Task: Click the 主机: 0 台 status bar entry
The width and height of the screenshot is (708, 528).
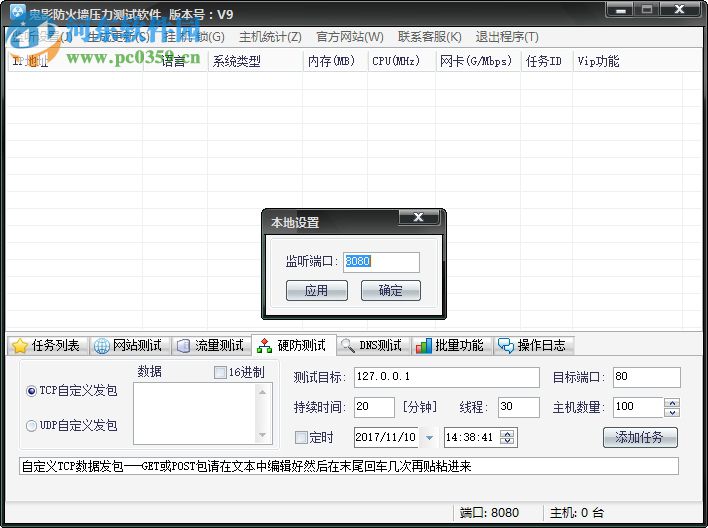Action: 577,513
